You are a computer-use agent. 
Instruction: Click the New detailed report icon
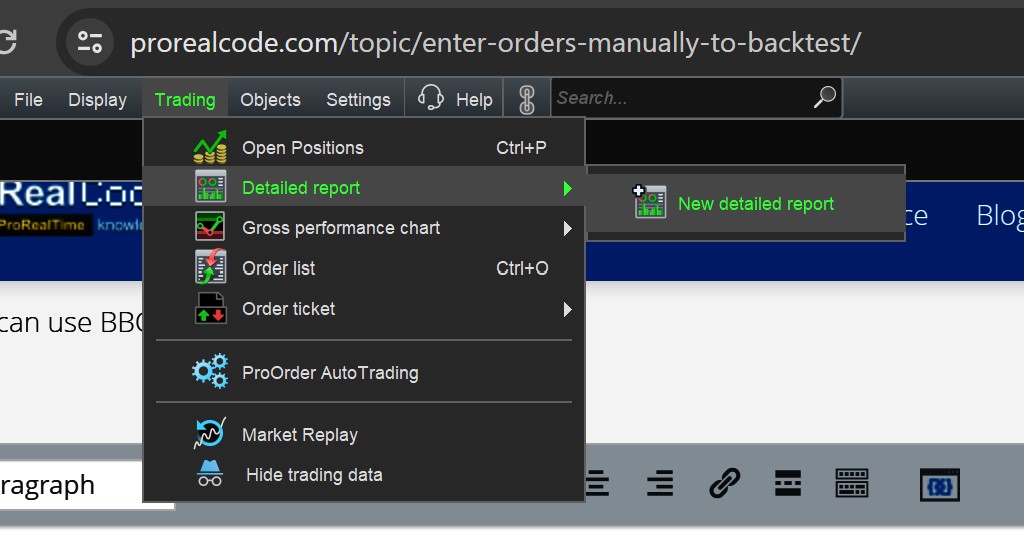[x=650, y=203]
